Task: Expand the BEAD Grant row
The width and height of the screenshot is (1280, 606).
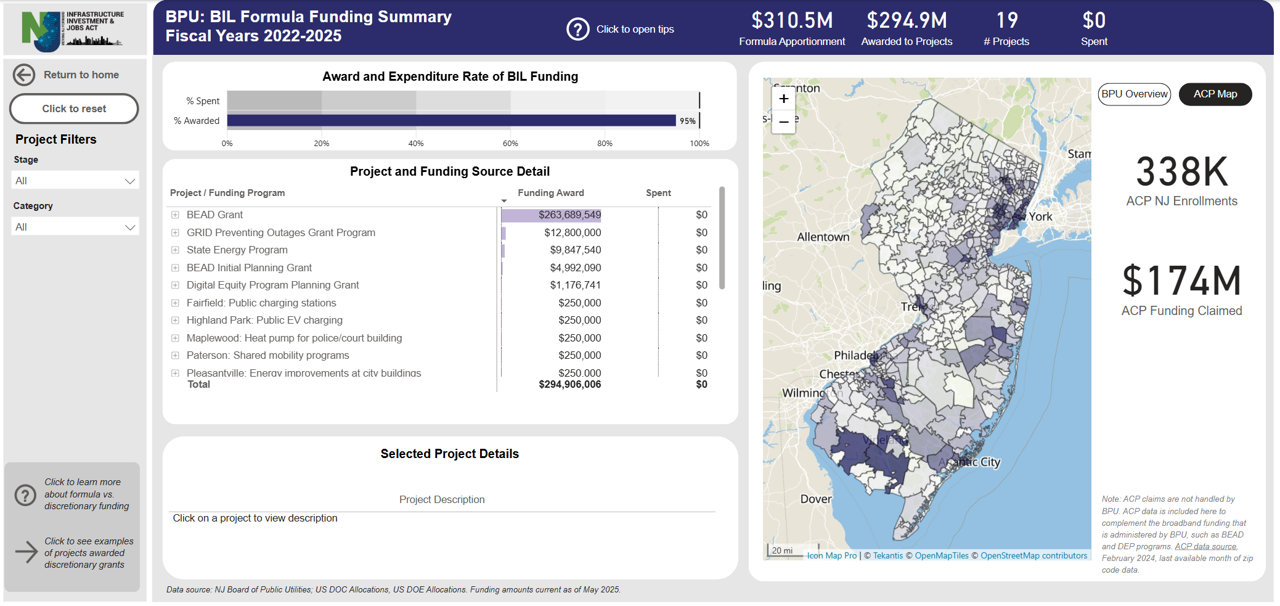Action: pyautogui.click(x=175, y=215)
